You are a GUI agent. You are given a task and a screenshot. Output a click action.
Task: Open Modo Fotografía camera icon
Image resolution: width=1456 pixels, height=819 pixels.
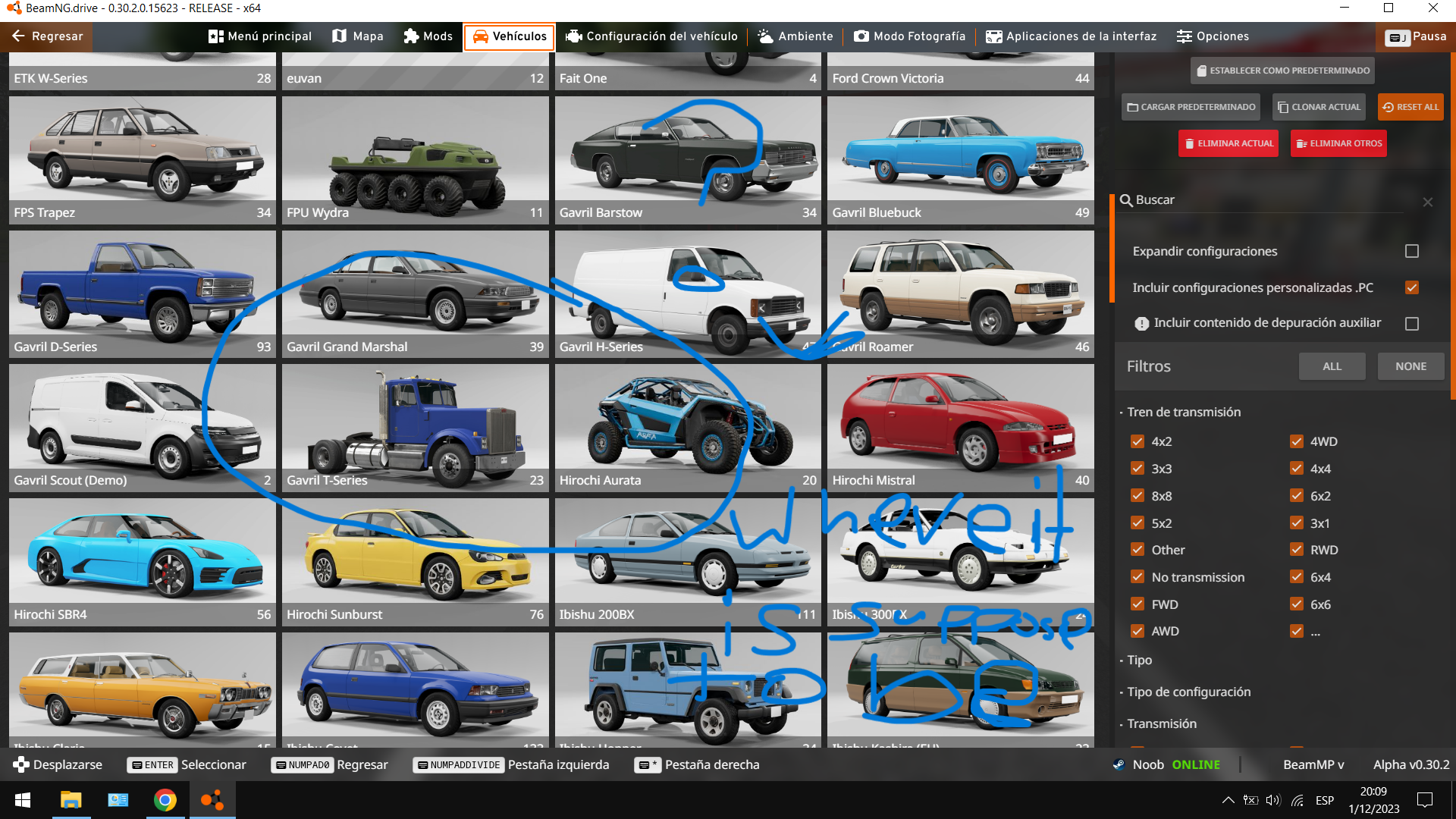[861, 36]
